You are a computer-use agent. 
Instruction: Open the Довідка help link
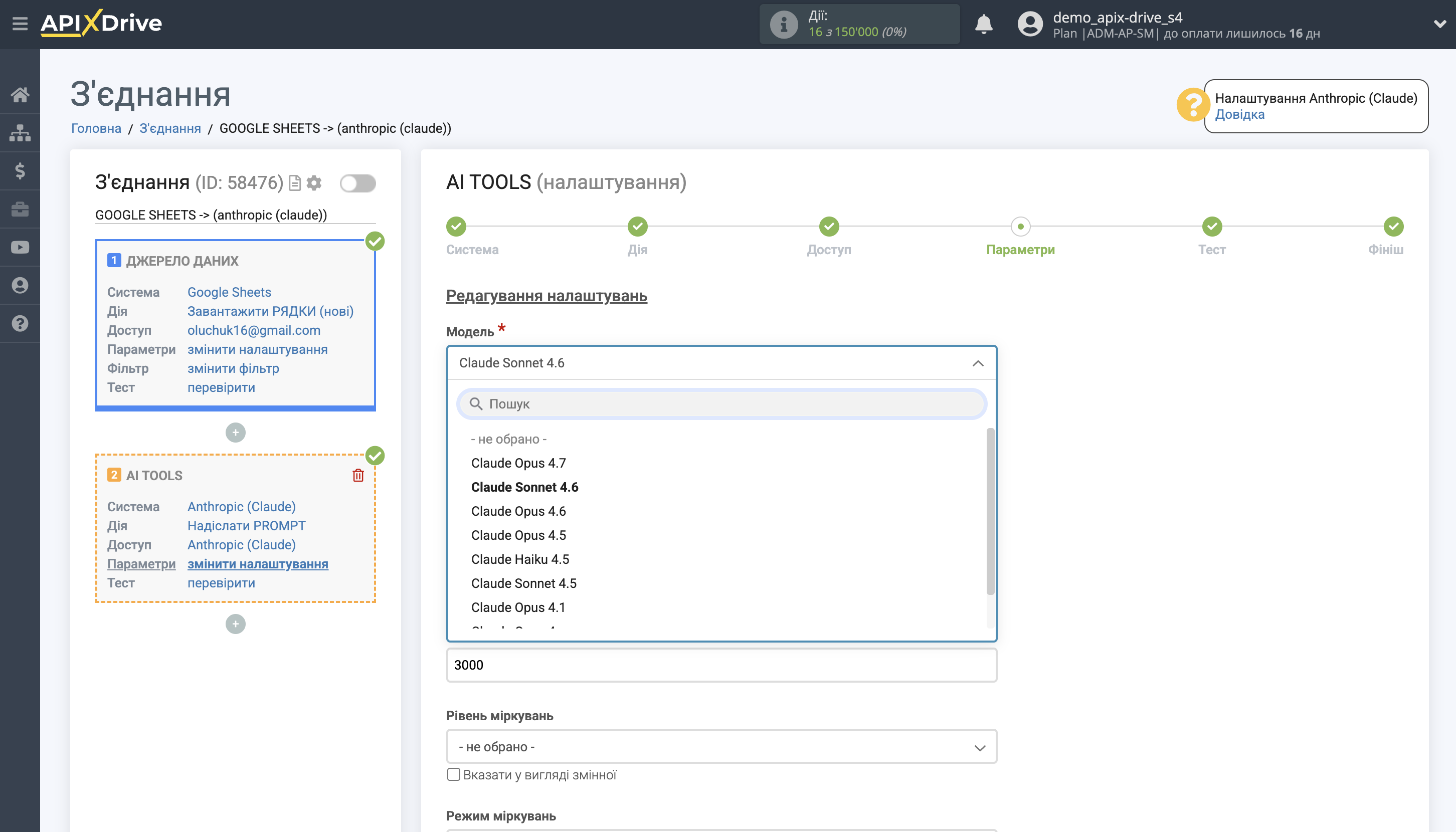1239,114
